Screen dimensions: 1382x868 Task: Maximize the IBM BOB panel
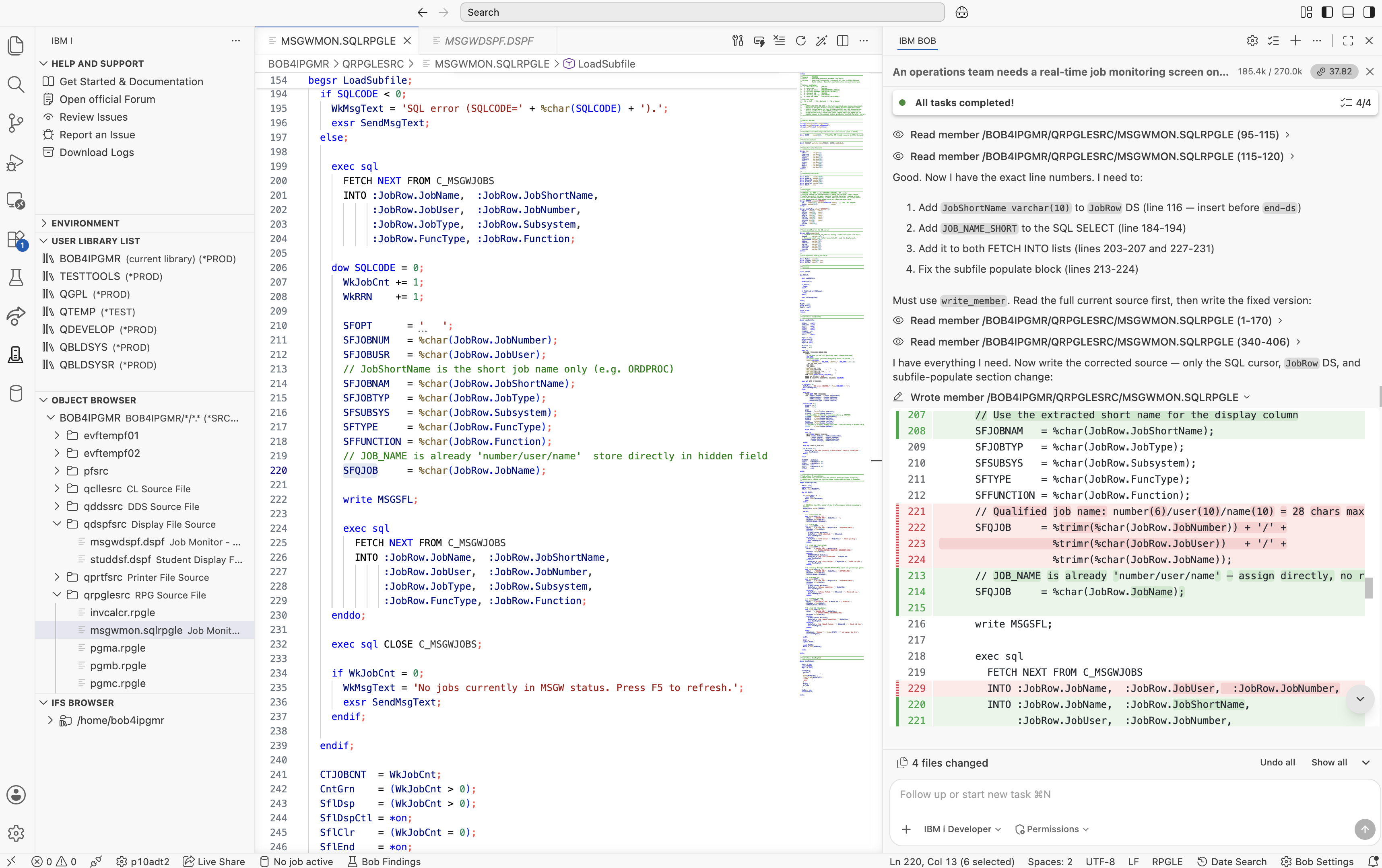[x=1348, y=41]
